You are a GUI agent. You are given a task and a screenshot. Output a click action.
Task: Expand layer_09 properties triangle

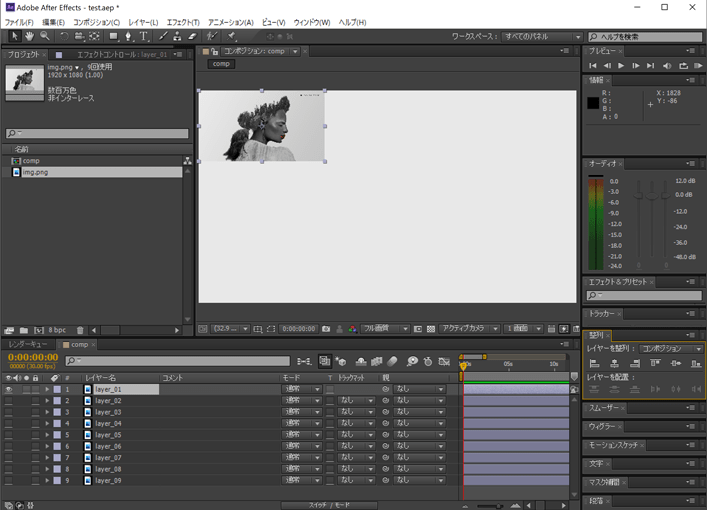pos(47,480)
